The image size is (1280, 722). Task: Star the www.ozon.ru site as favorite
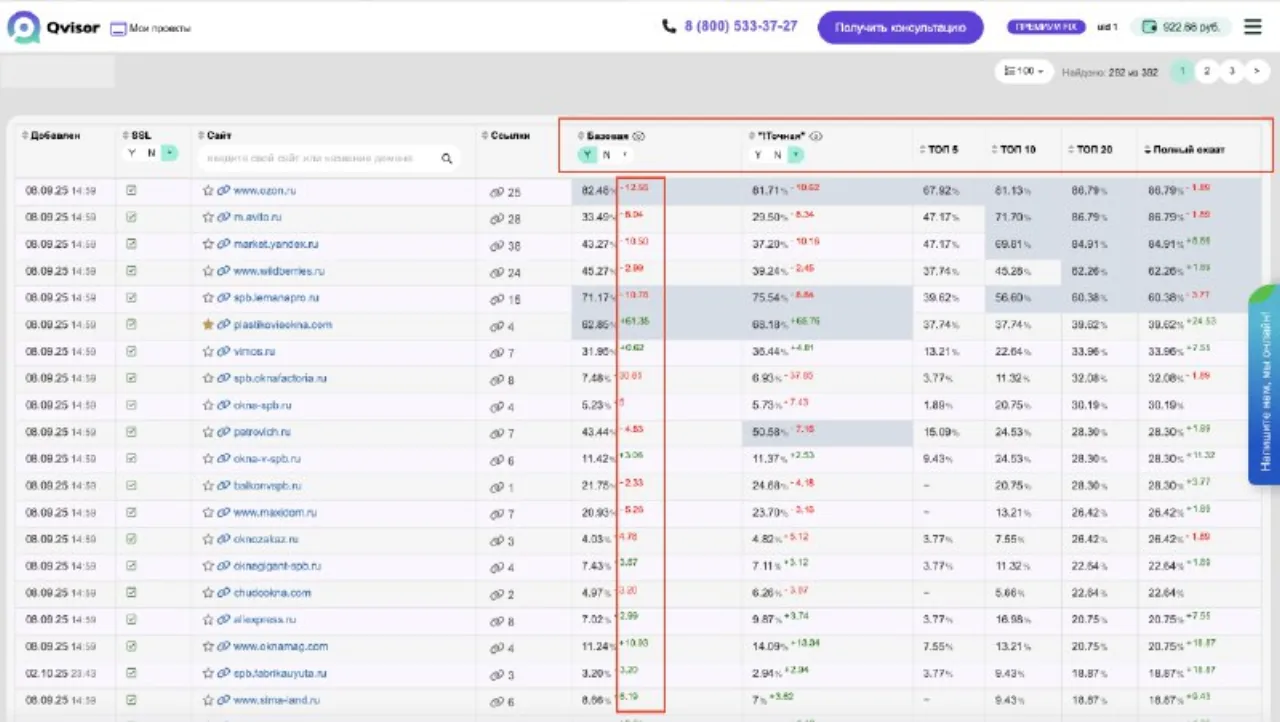[x=208, y=190]
